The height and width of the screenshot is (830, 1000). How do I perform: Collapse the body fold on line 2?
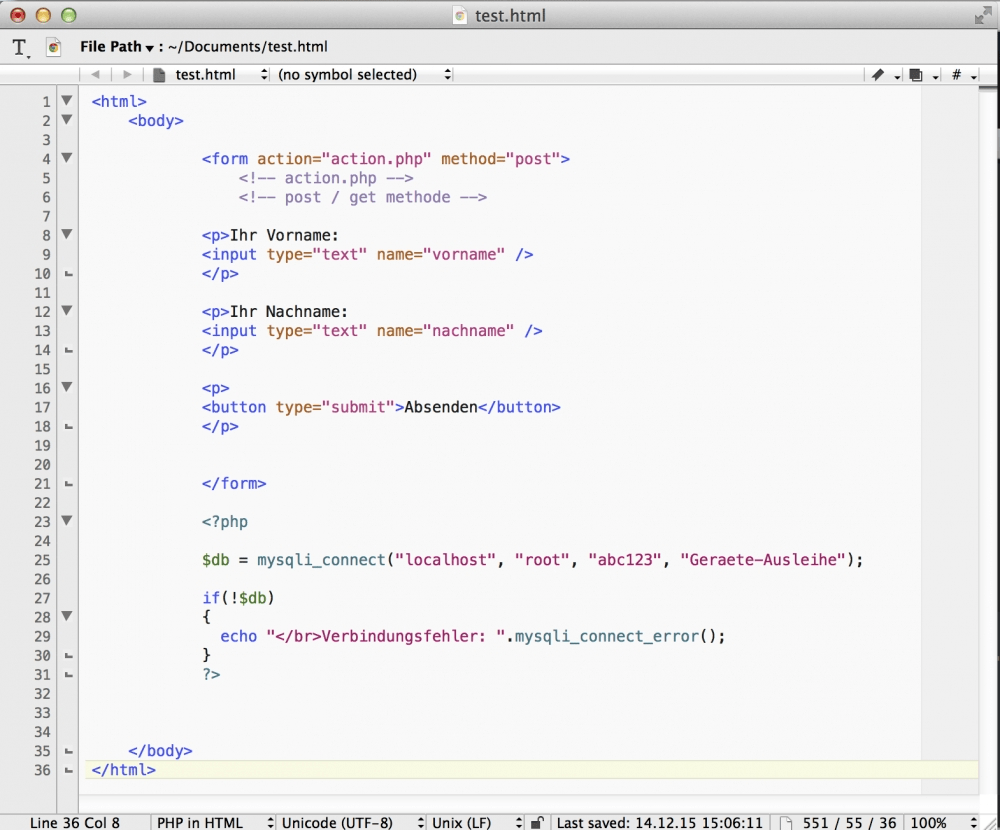coord(67,119)
